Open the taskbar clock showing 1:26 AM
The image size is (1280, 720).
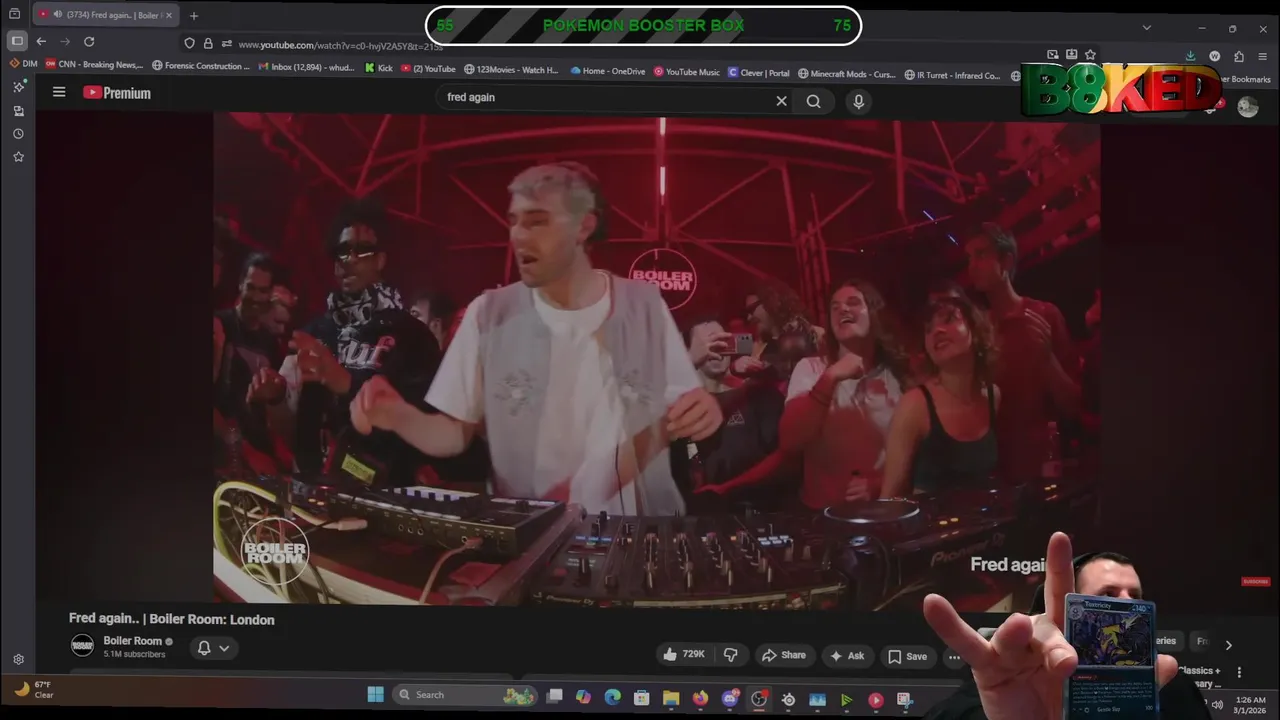pos(1251,705)
